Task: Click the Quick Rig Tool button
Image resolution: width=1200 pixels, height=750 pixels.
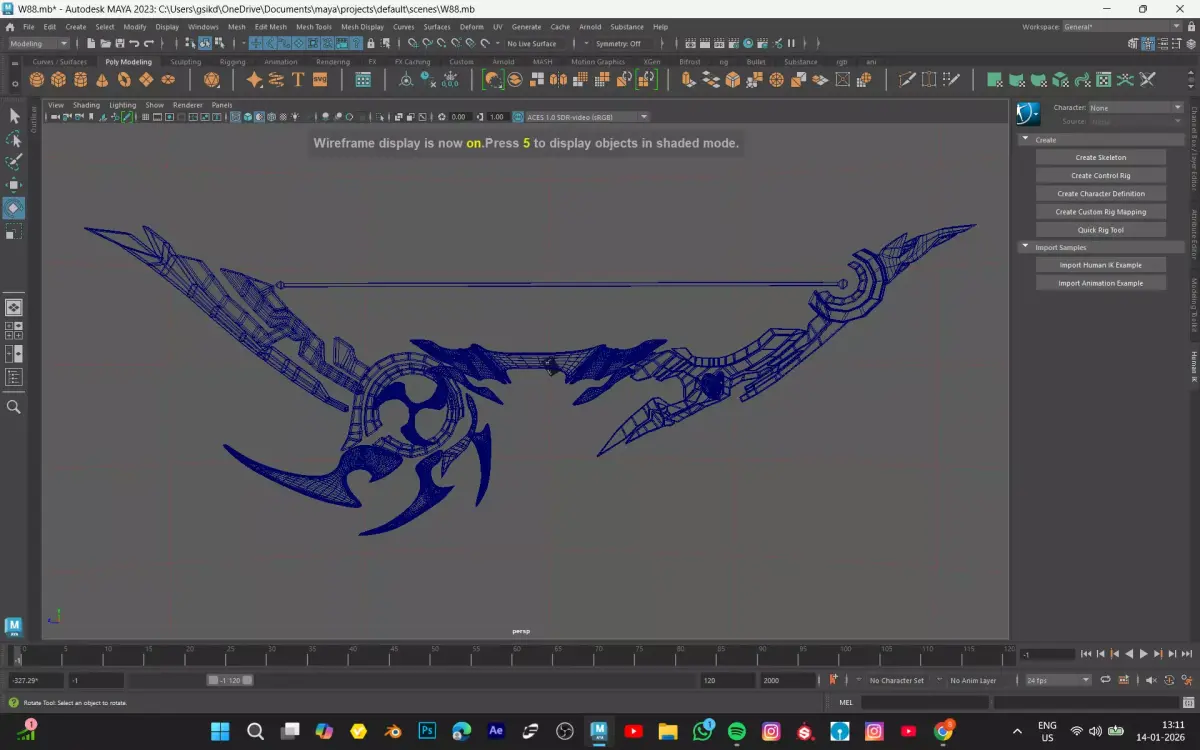Action: pyautogui.click(x=1100, y=230)
